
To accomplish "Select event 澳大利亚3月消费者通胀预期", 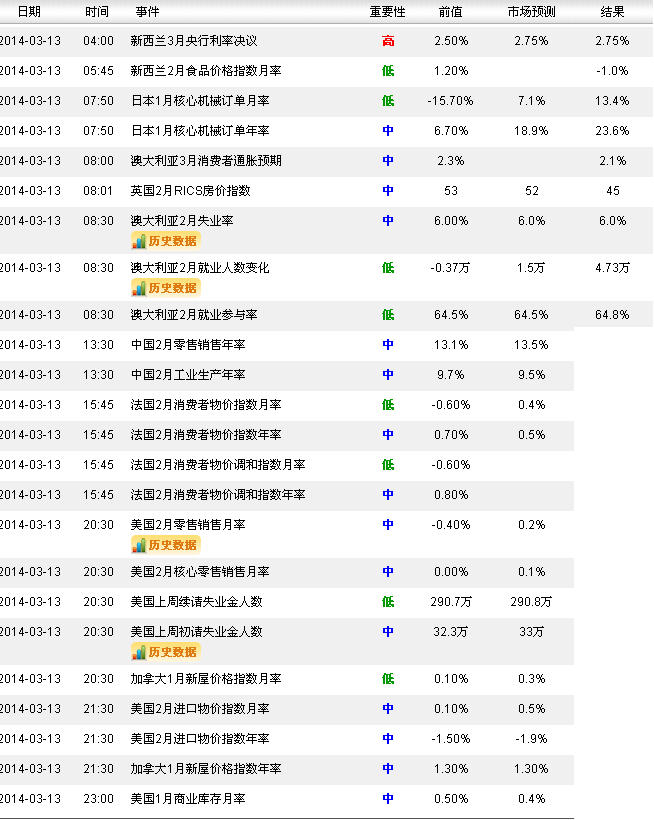I will point(206,161).
